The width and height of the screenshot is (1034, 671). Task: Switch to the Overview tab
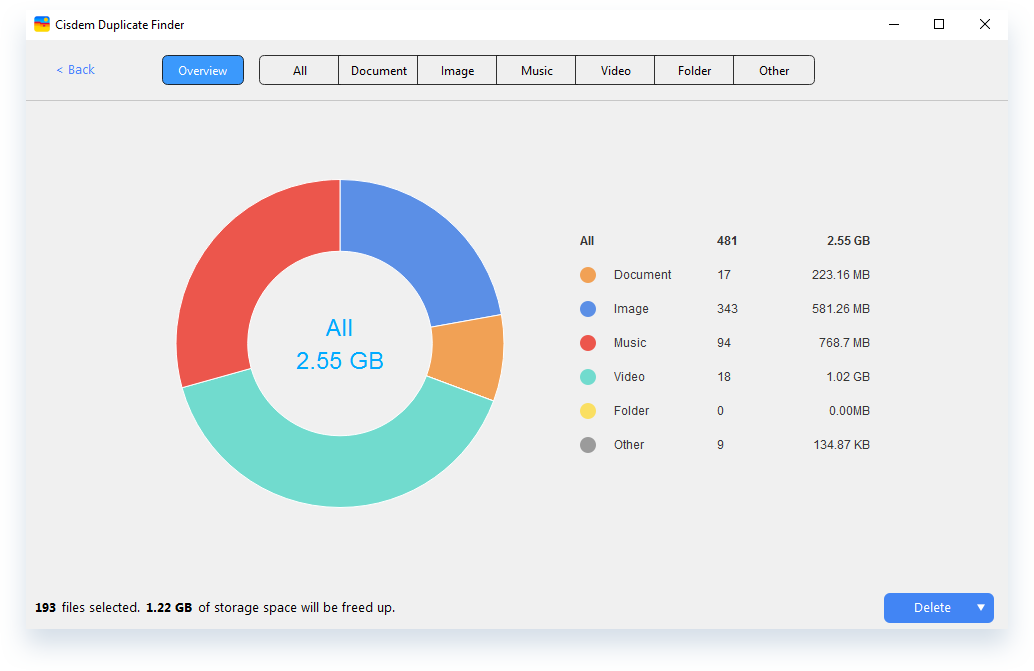pyautogui.click(x=203, y=70)
